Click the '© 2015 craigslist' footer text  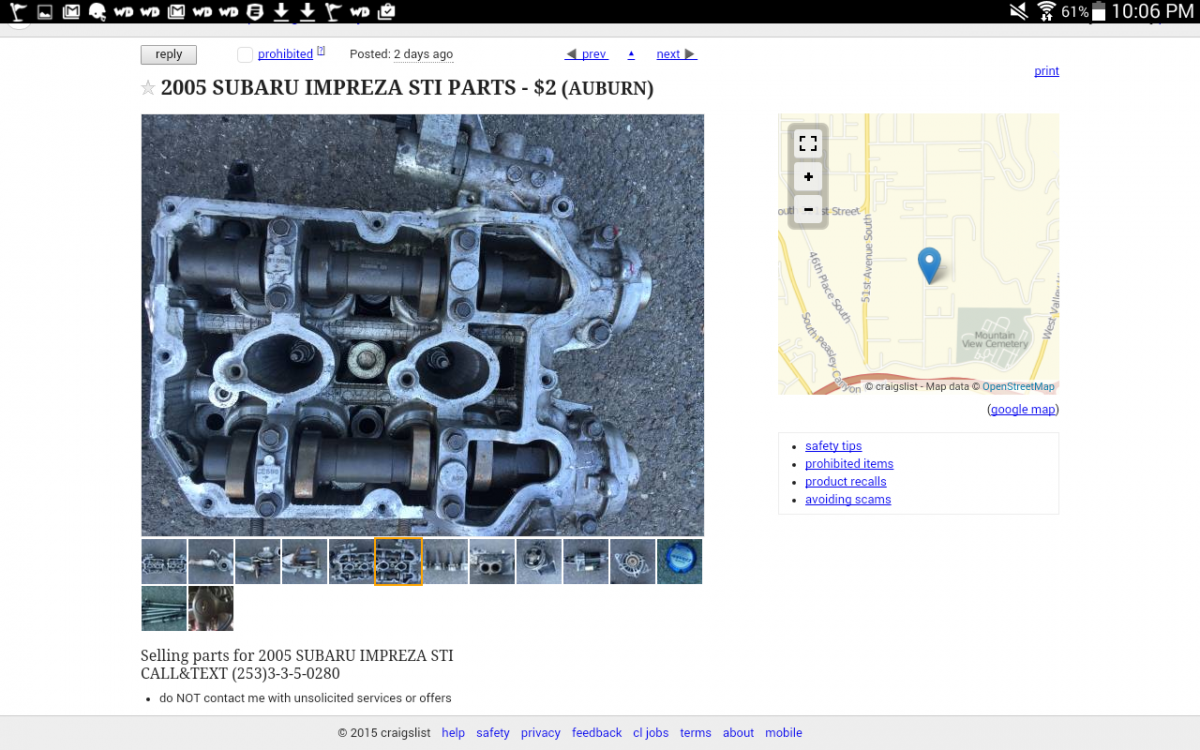384,733
